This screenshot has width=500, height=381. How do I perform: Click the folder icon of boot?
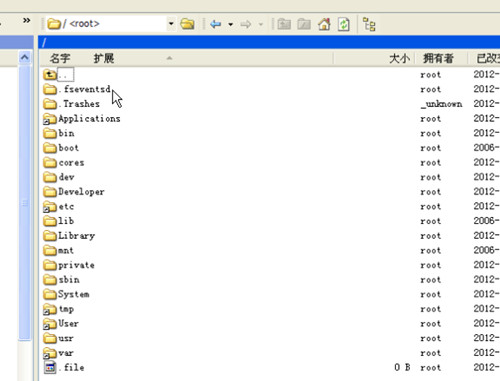[50, 148]
